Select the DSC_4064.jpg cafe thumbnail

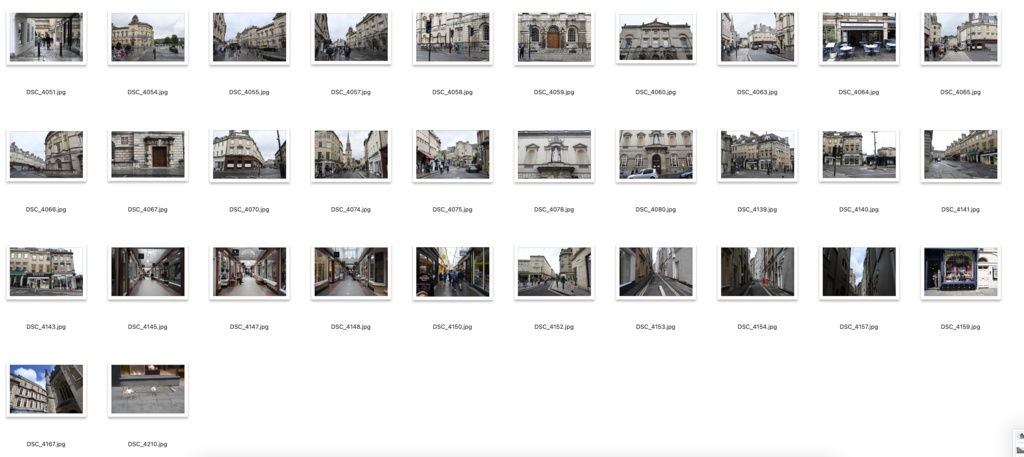click(859, 37)
